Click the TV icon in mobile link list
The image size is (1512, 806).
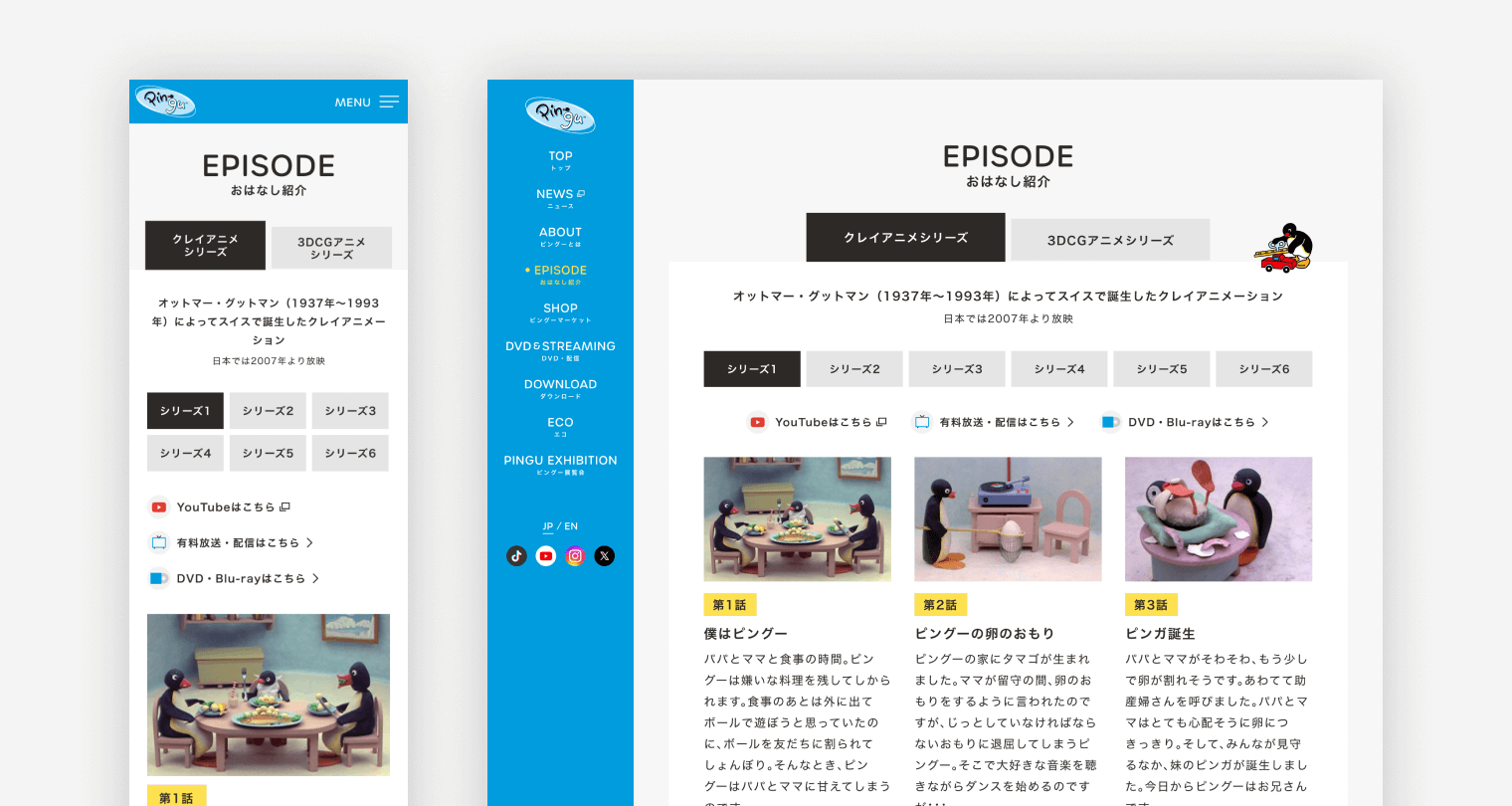tap(158, 543)
